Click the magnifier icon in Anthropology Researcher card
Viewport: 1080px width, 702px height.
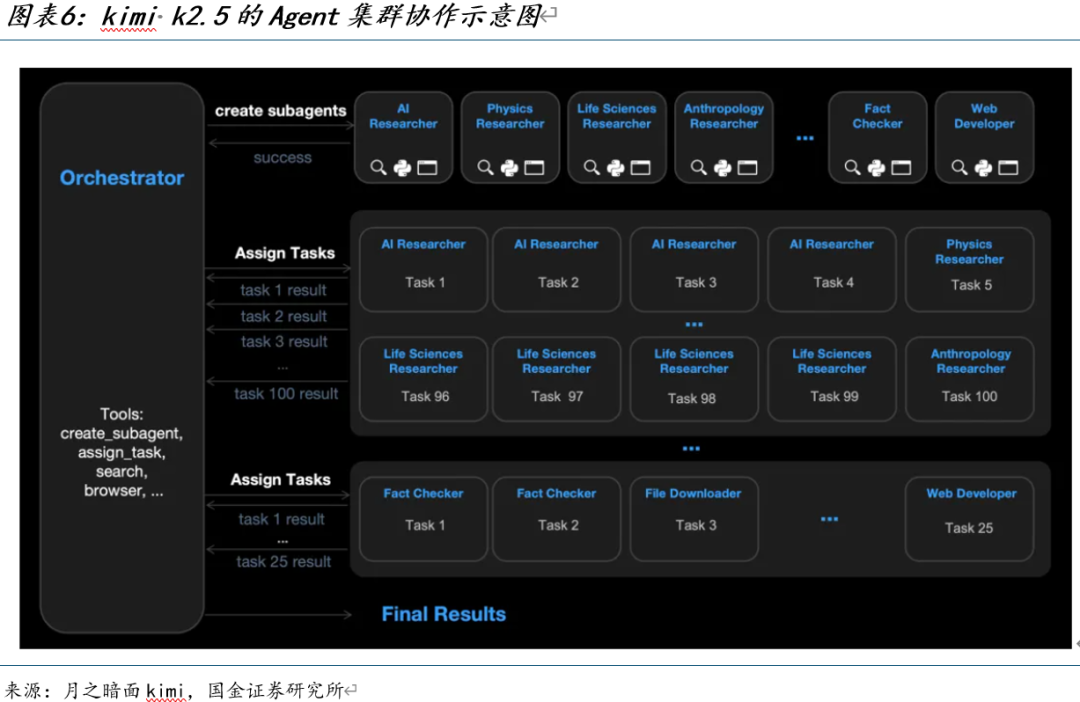pos(699,168)
